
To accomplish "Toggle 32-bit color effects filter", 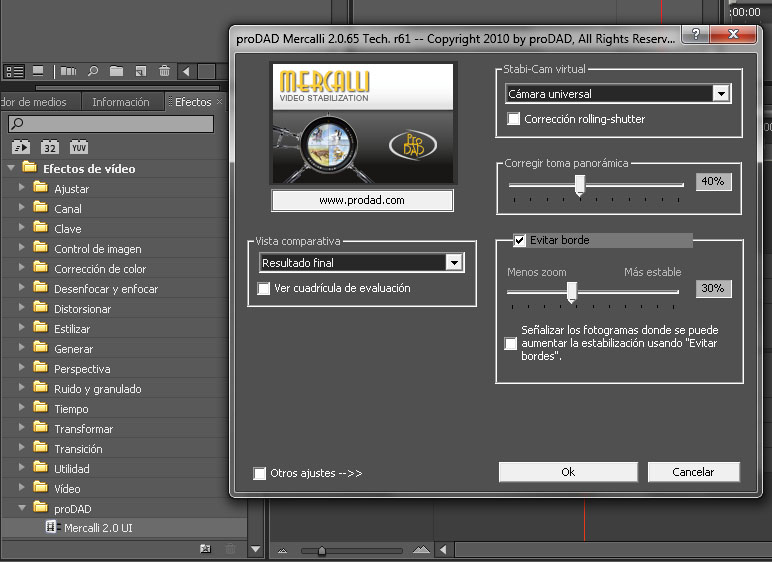I will point(50,147).
